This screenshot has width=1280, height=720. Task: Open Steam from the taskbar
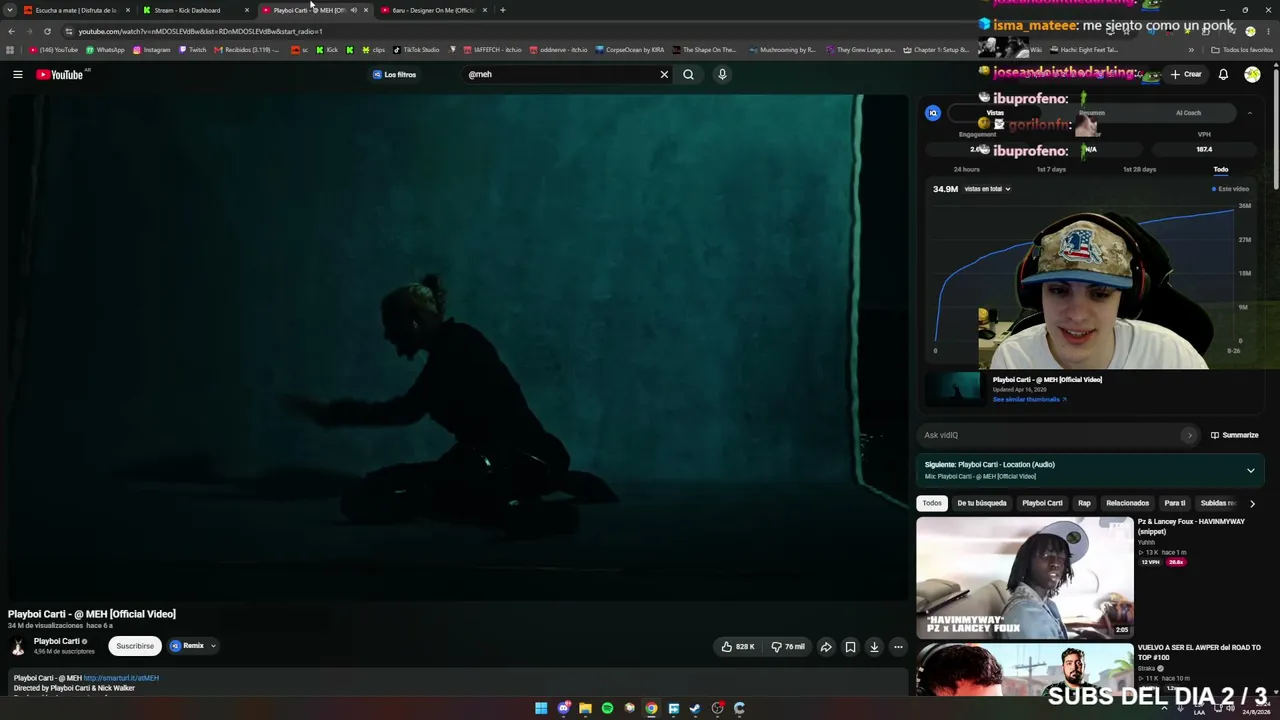click(x=695, y=708)
